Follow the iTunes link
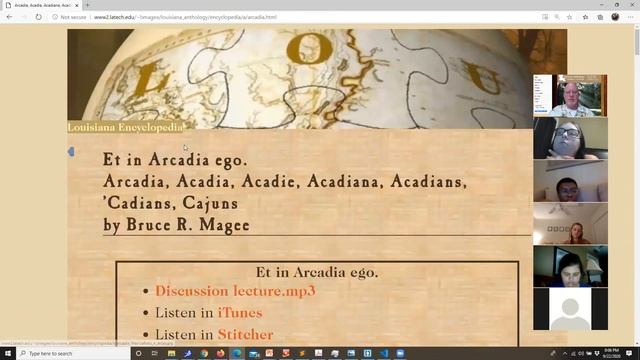 coord(240,313)
